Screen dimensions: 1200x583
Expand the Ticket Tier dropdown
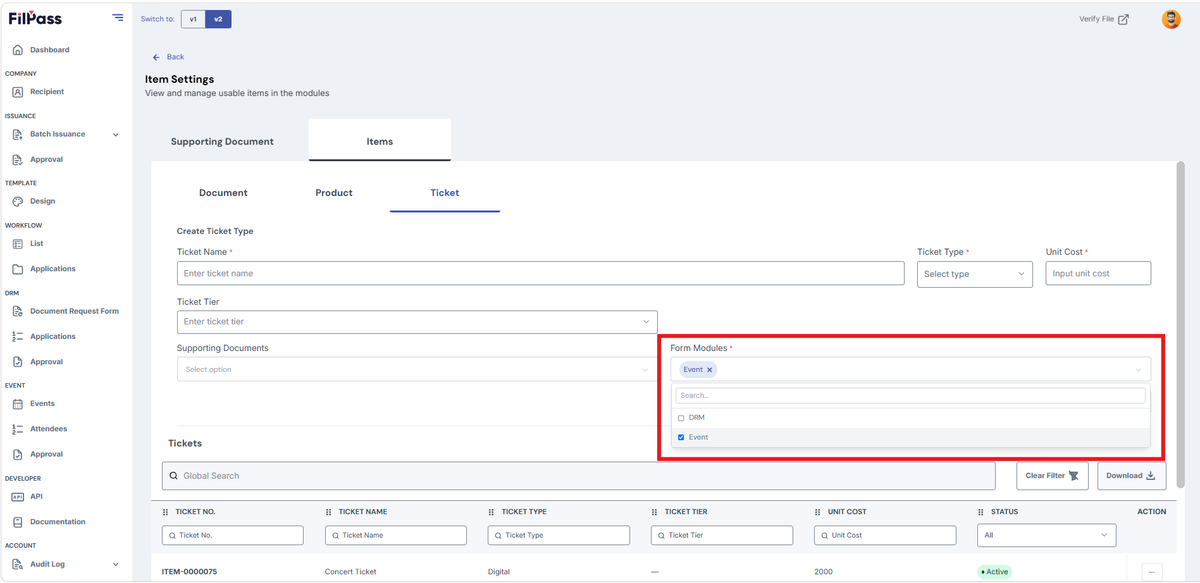coord(417,322)
